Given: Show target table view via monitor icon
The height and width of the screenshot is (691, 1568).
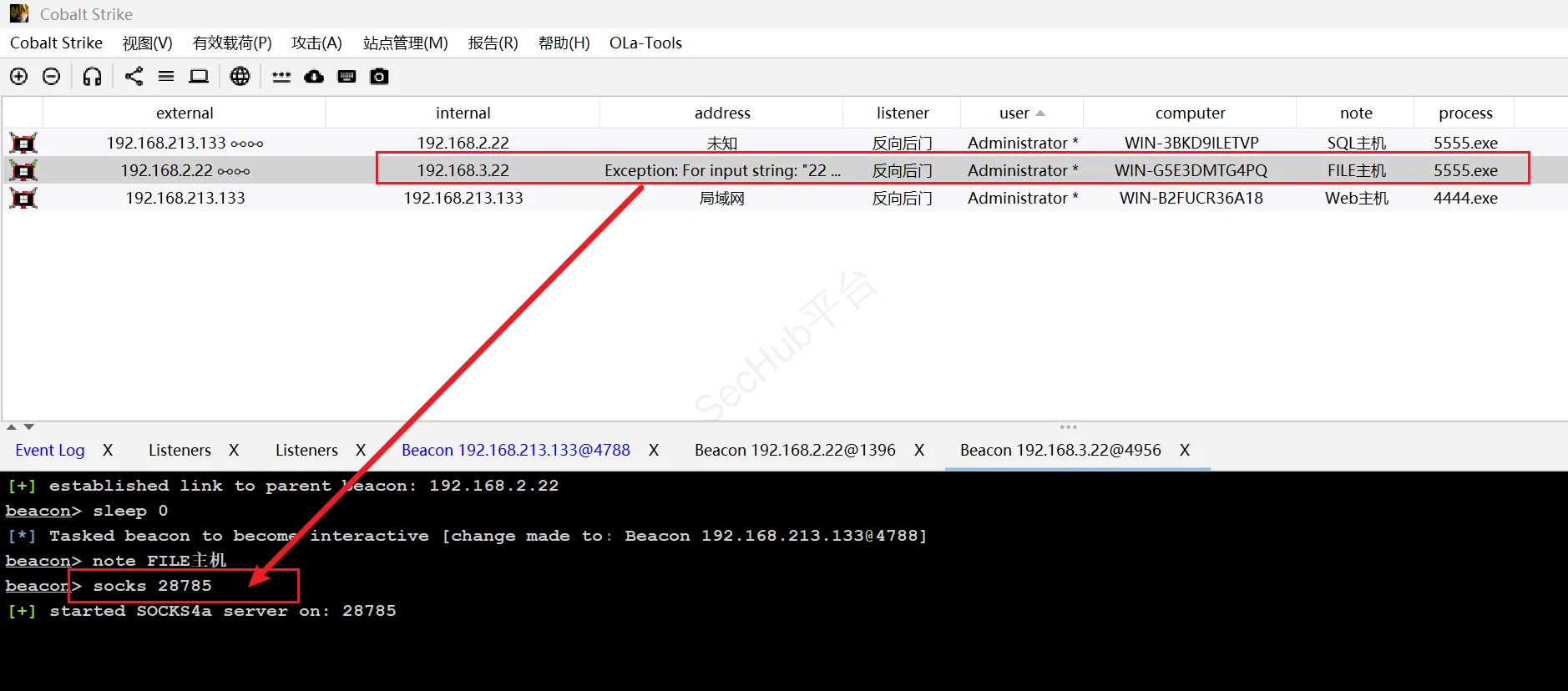Looking at the screenshot, I should coord(199,77).
